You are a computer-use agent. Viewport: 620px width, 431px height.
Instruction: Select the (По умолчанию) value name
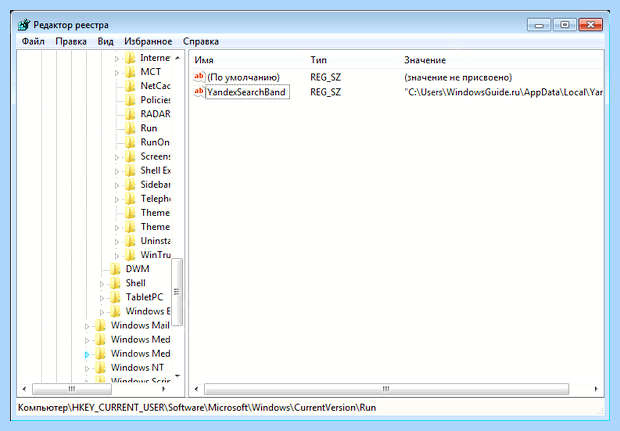coord(244,78)
